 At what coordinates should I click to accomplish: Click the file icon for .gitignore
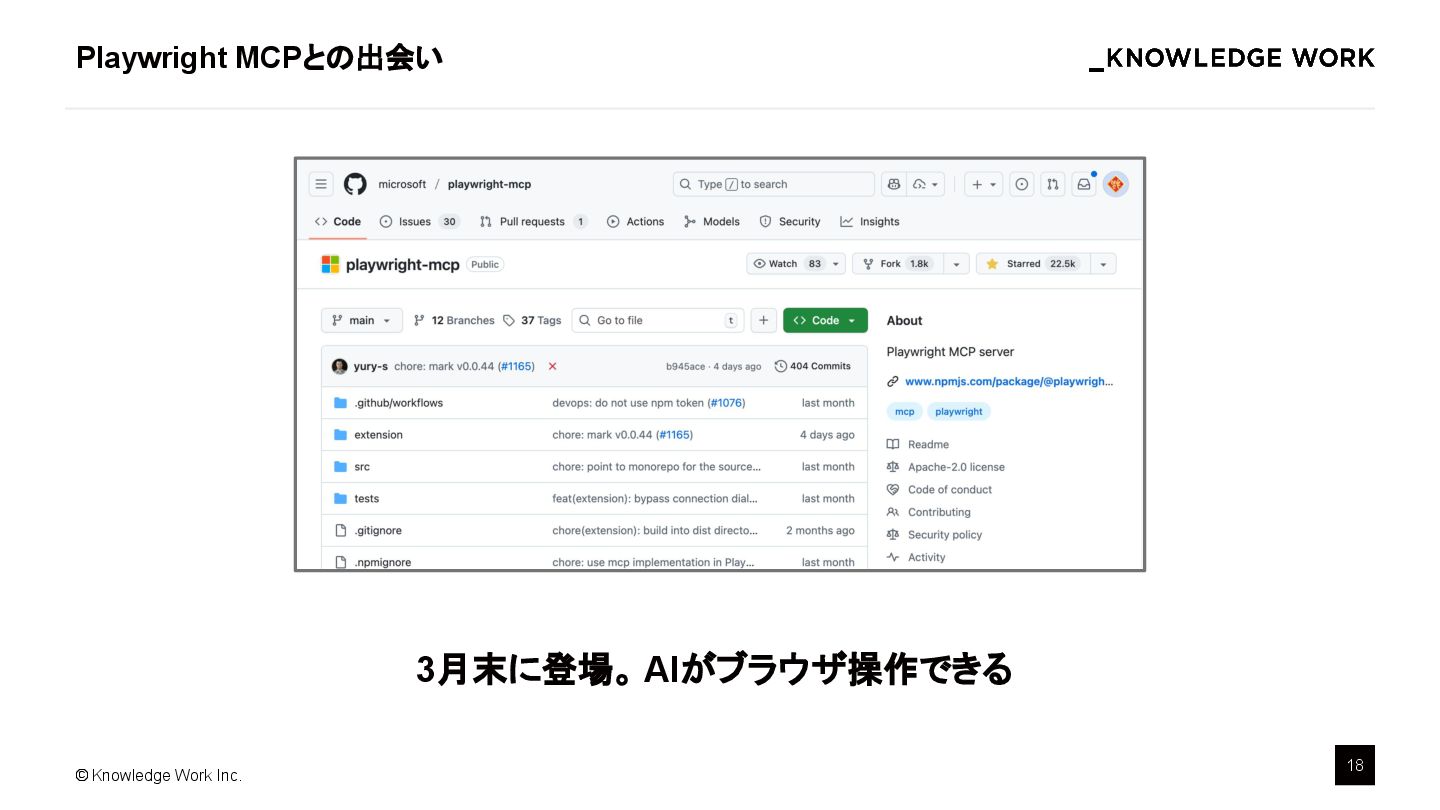pos(340,531)
